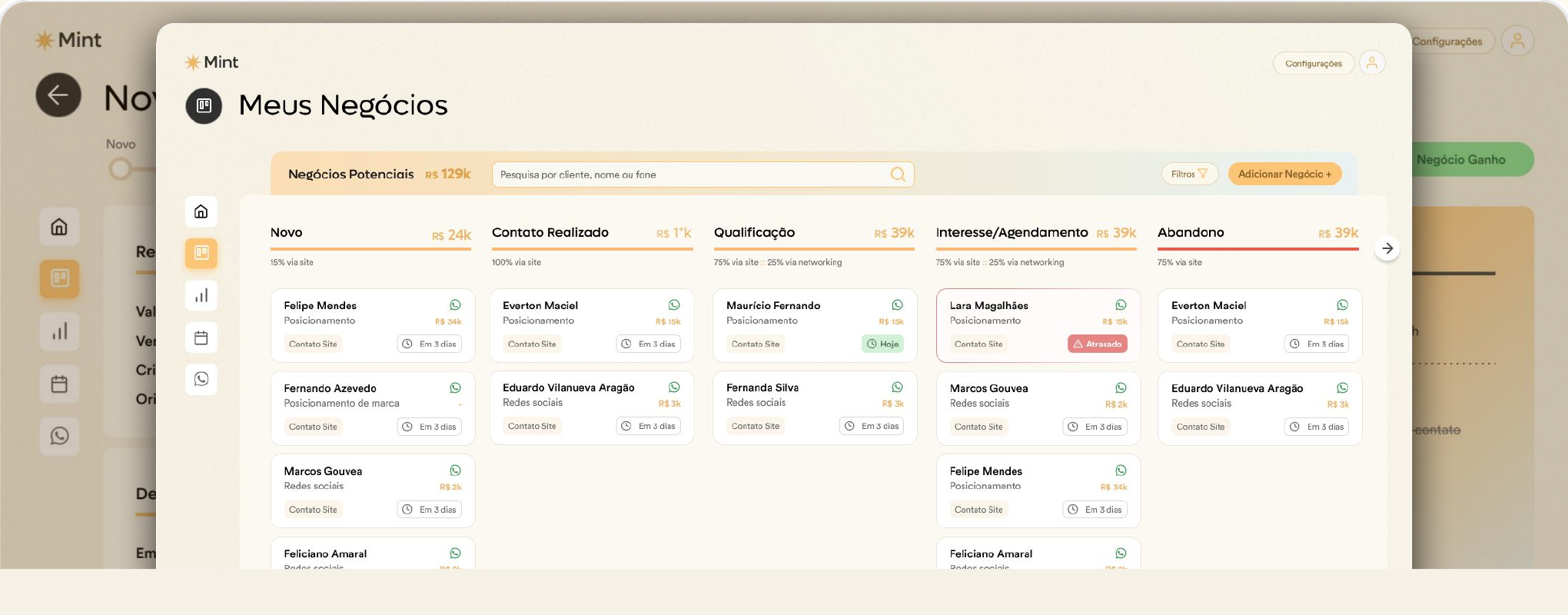This screenshot has height=615, width=1568.
Task: Click R$ 34k on Felipe Mendes card in Novo
Action: [448, 322]
